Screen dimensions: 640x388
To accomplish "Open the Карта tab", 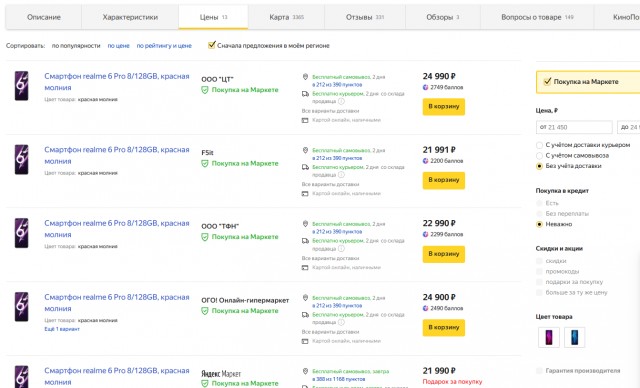I will (x=286, y=17).
